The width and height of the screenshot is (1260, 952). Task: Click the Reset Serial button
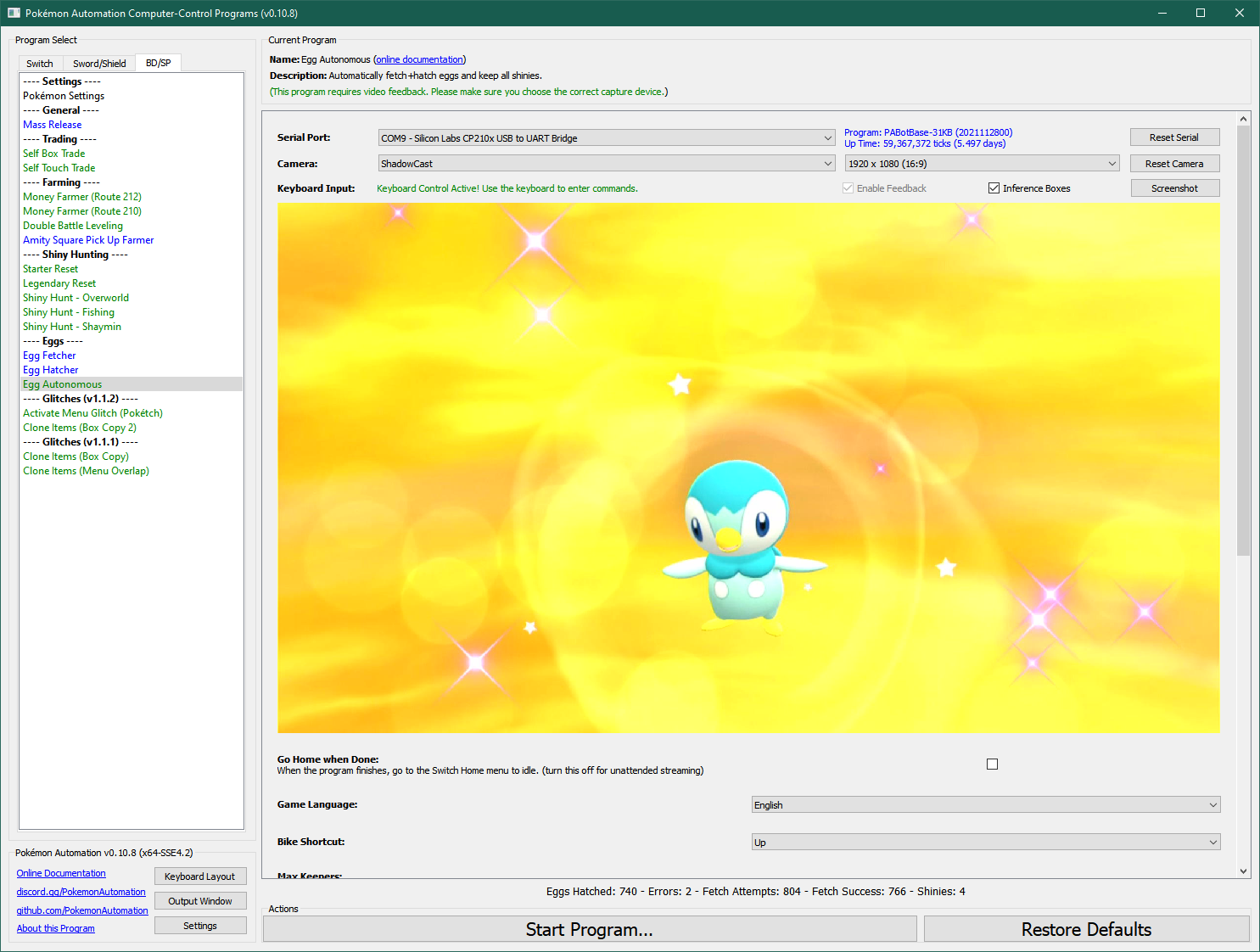1174,137
